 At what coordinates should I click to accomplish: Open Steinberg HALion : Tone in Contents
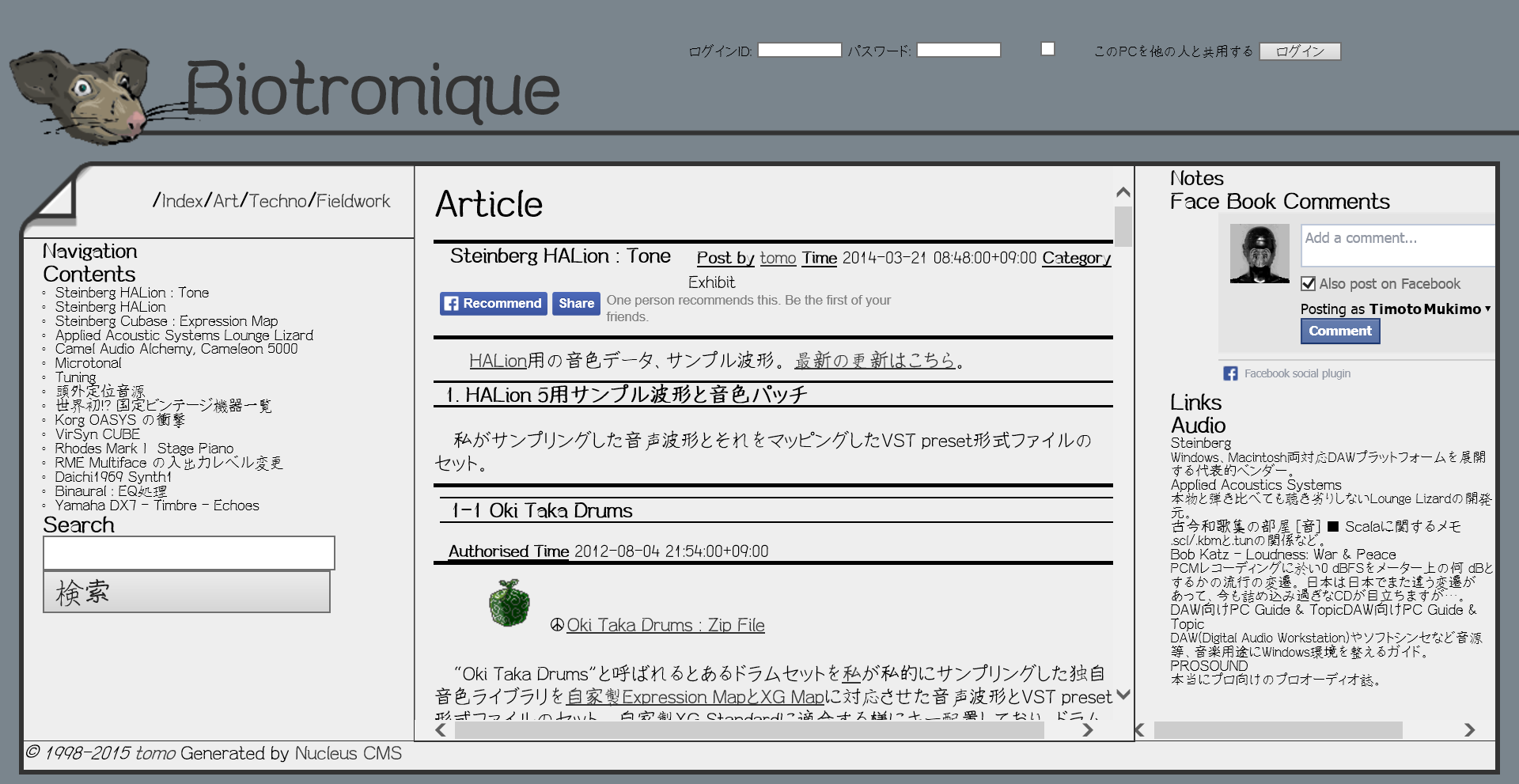pos(132,293)
